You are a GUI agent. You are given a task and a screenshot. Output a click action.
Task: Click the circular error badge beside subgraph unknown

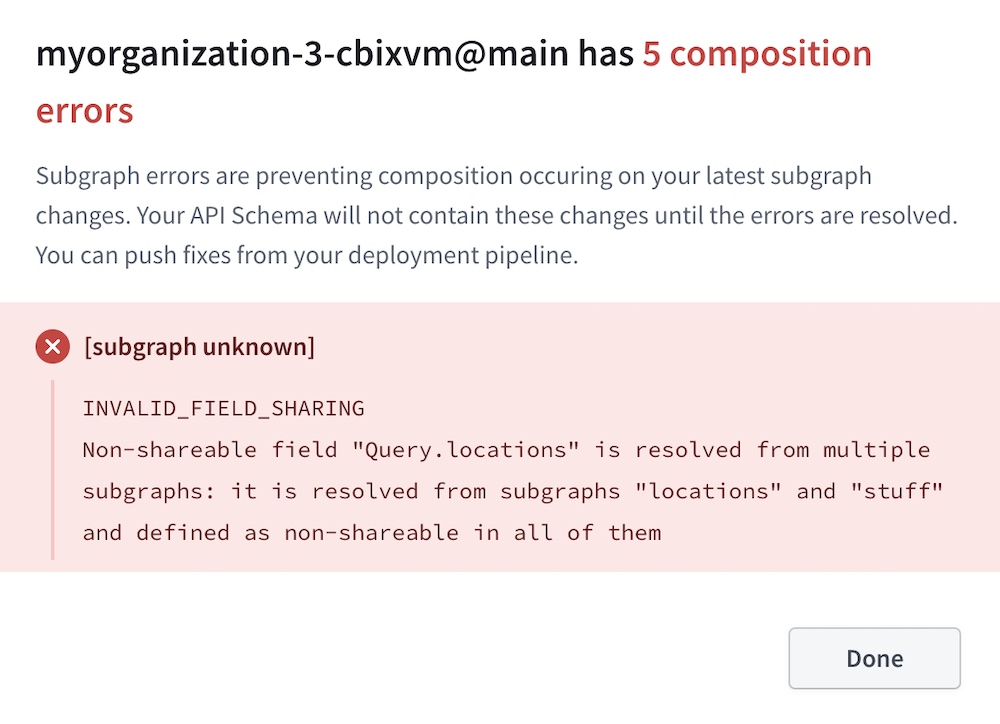(x=52, y=347)
